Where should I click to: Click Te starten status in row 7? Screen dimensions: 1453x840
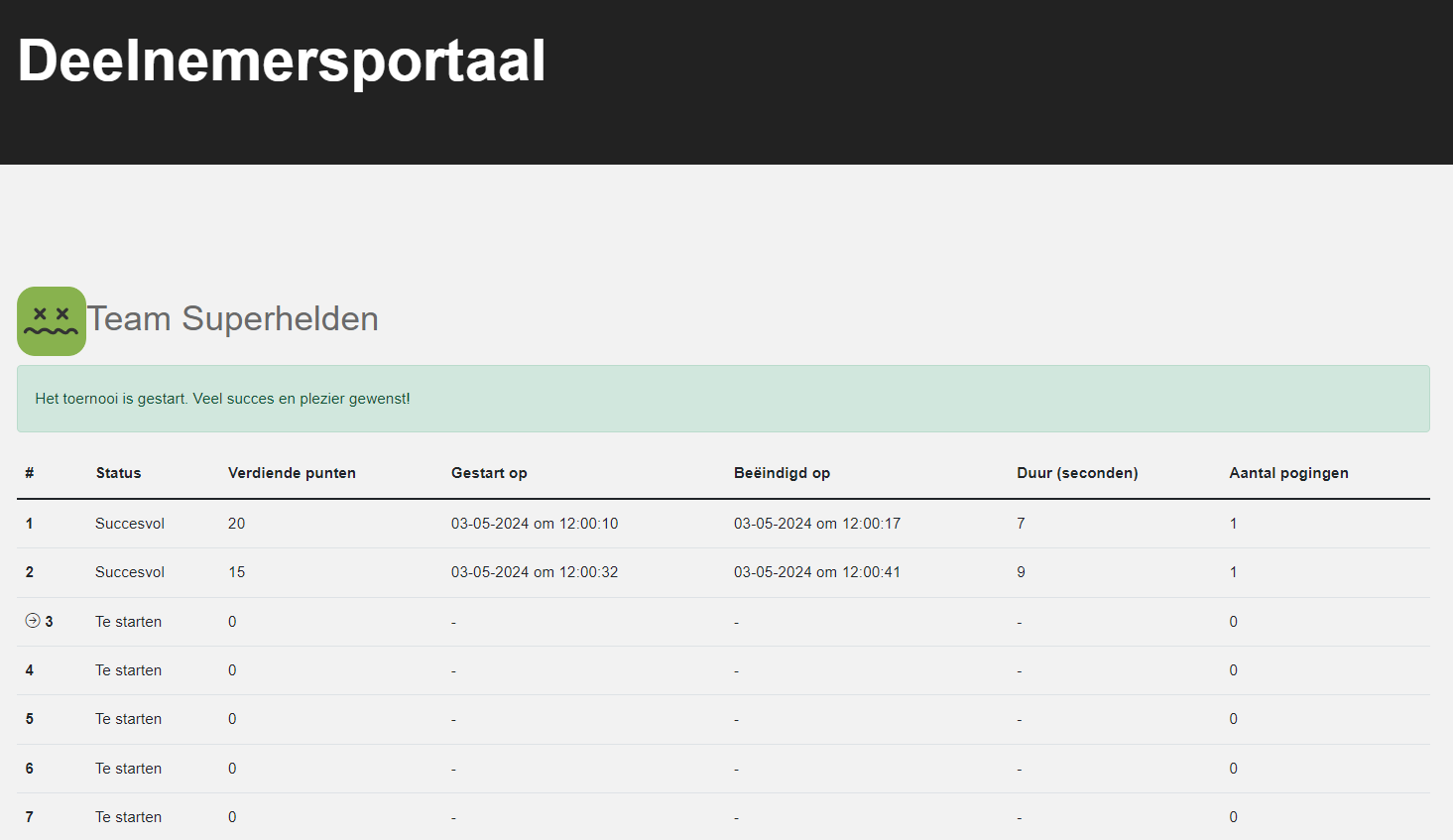coord(128,817)
